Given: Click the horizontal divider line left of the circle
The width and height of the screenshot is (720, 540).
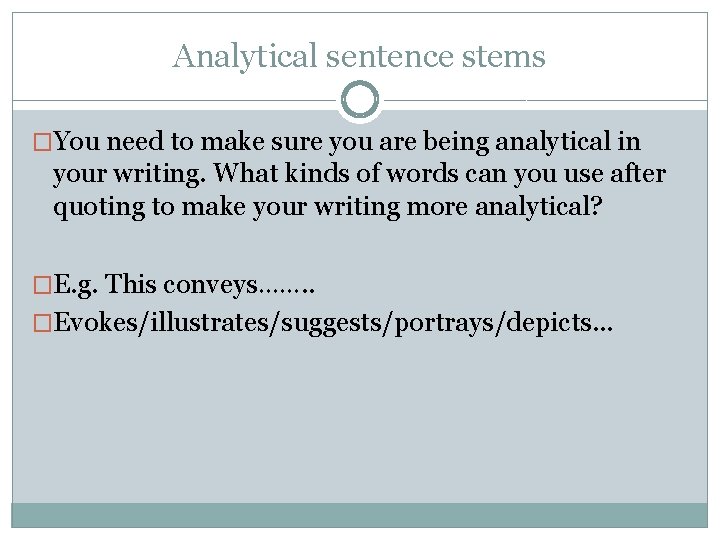Looking at the screenshot, I should pyautogui.click(x=174, y=100).
